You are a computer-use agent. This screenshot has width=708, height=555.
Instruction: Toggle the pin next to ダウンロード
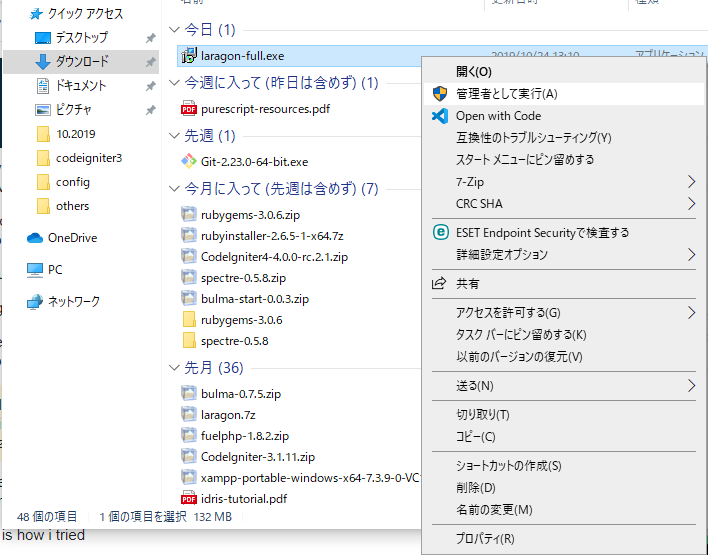pyautogui.click(x=151, y=62)
